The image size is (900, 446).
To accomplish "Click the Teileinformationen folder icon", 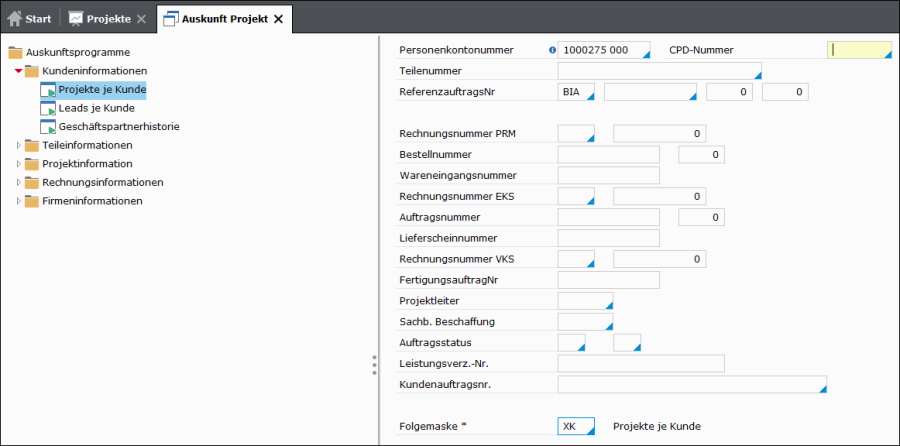I will tap(32, 145).
